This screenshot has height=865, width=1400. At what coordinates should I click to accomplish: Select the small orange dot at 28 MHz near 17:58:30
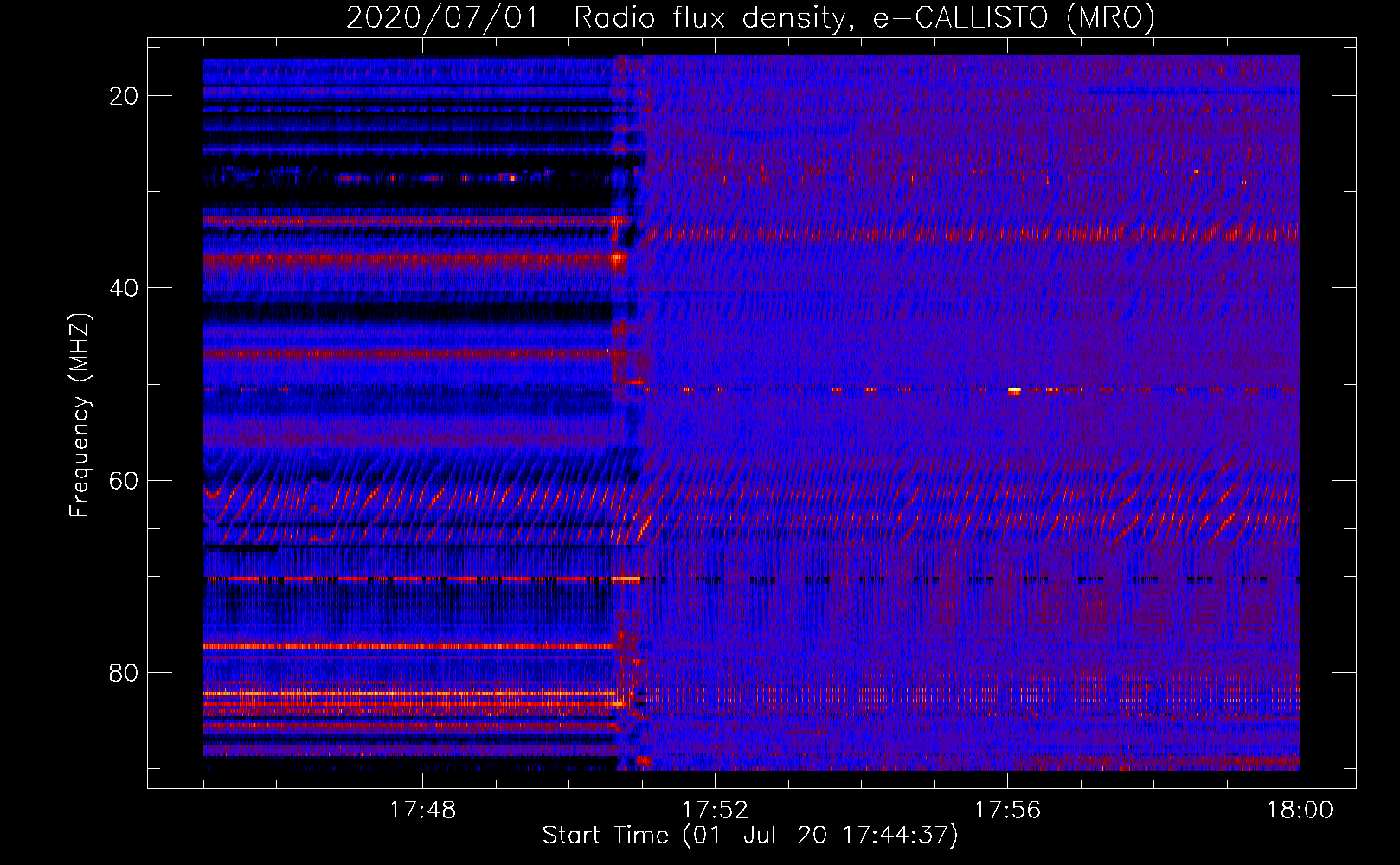(x=1196, y=171)
